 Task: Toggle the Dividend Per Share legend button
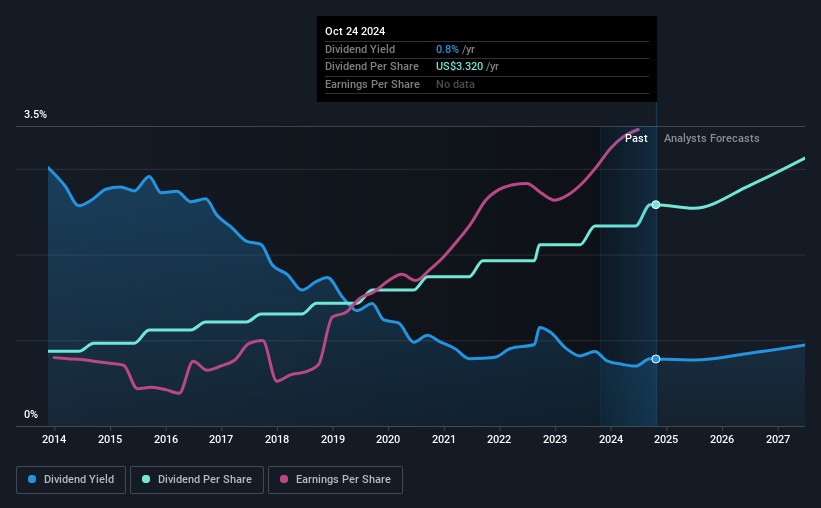coord(197,480)
